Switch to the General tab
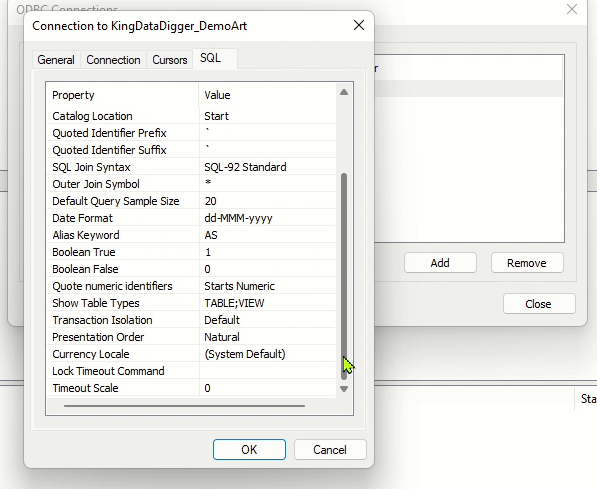 pos(56,60)
